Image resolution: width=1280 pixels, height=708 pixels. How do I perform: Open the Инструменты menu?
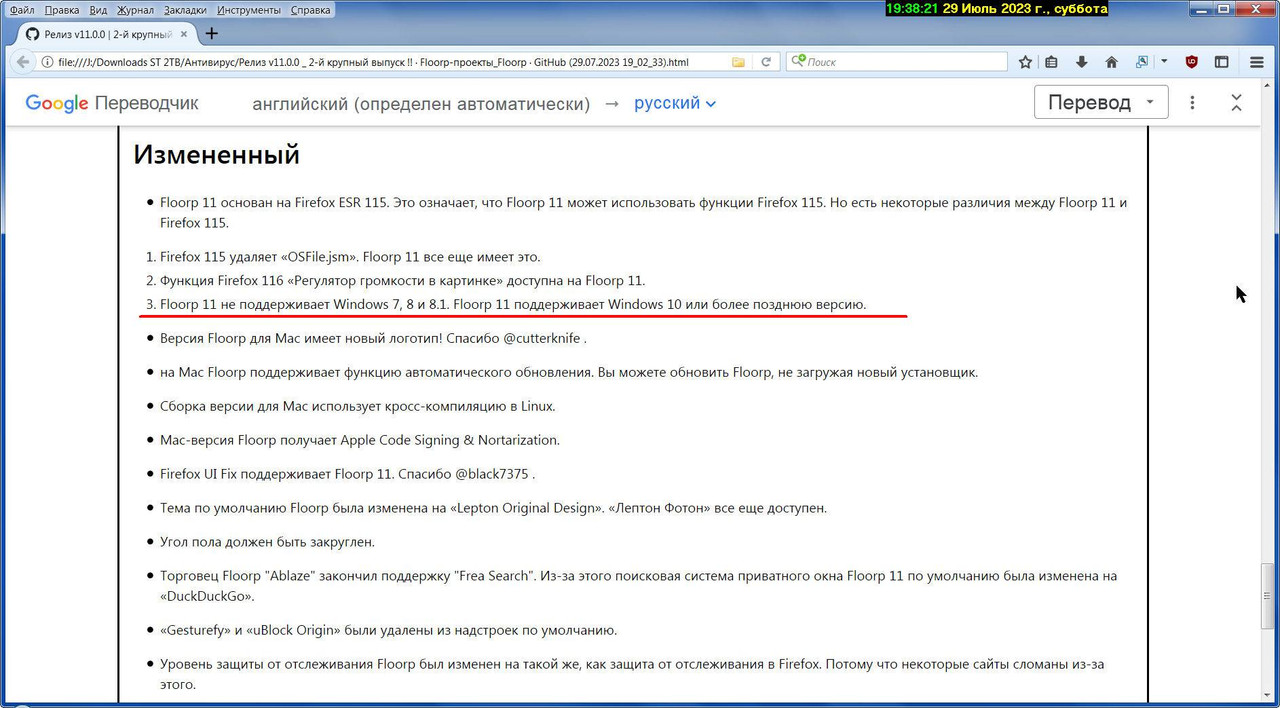[x=248, y=10]
